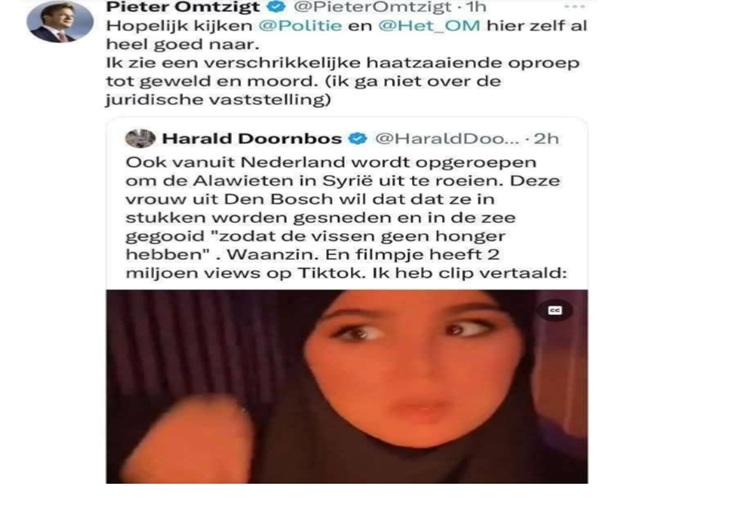Toggle the CC captions icon on video
750x519 pixels.
tap(555, 310)
